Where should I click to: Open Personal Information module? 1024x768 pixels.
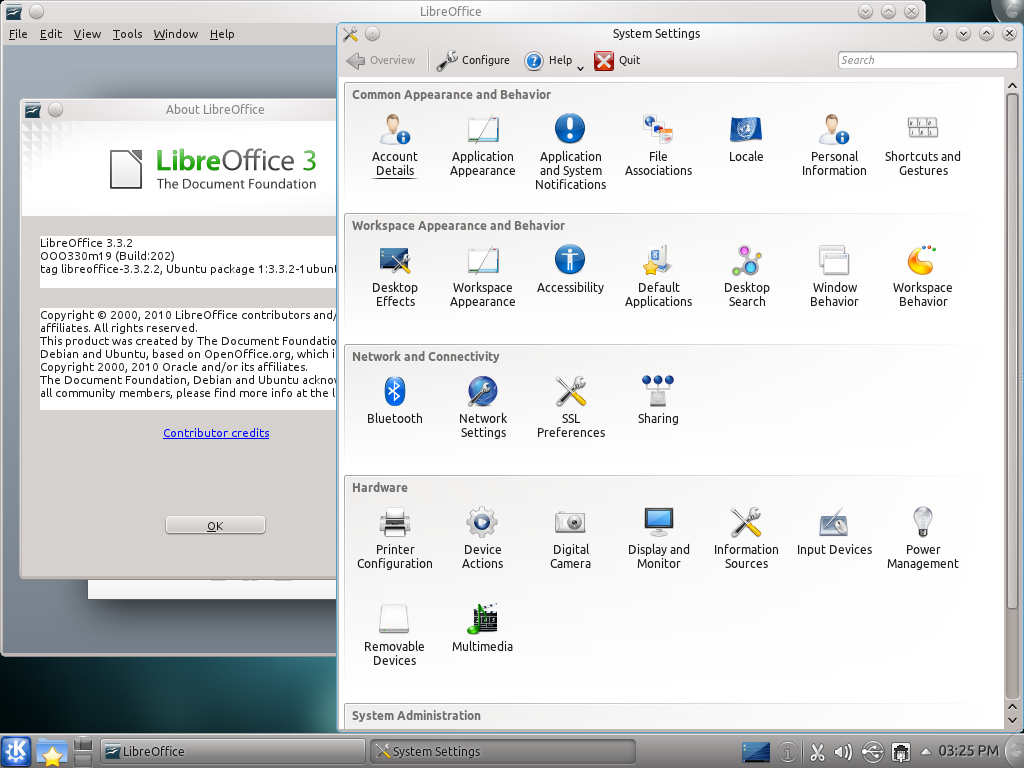coord(834,145)
